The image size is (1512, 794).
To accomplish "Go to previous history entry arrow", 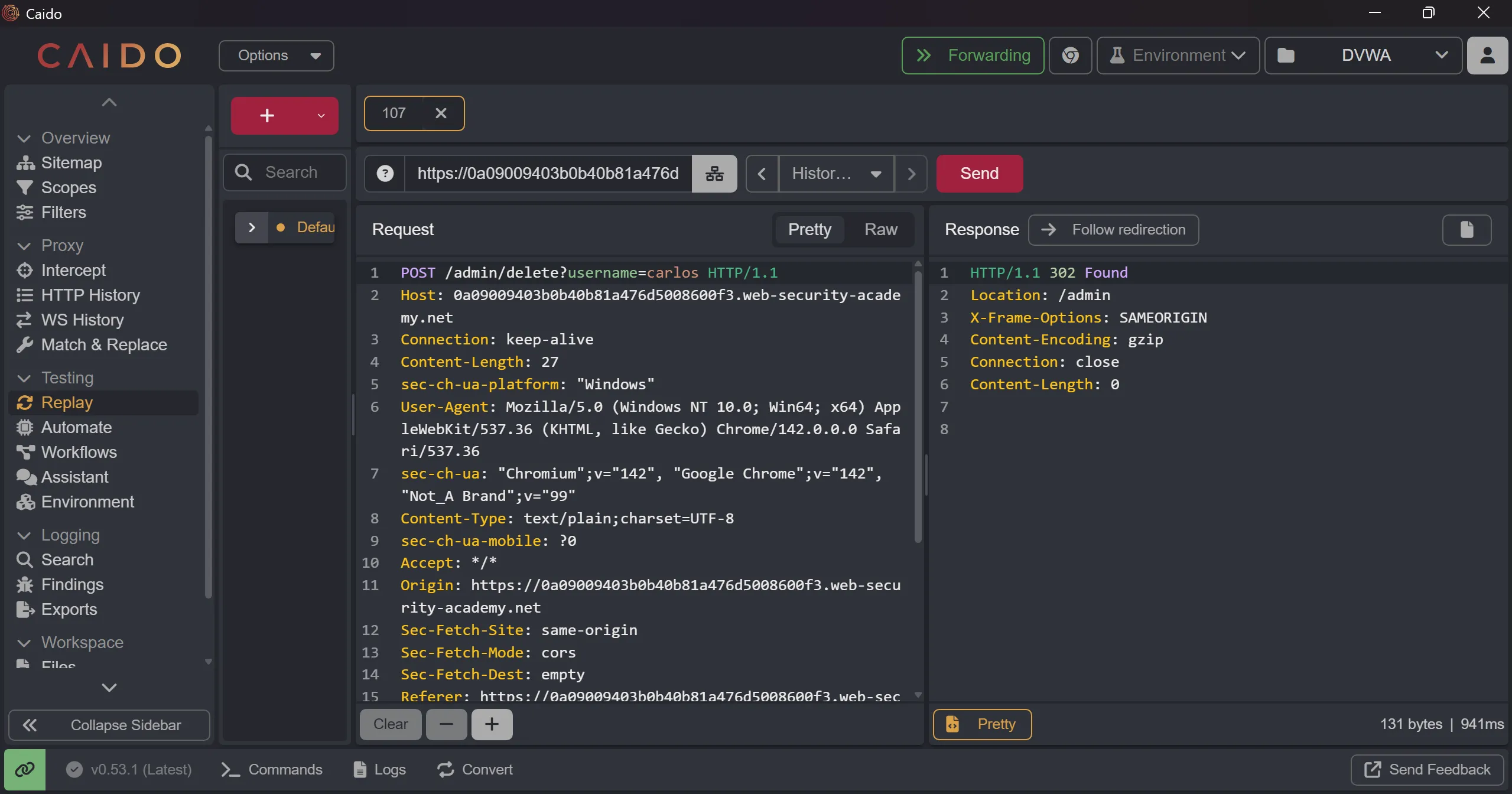I will [x=762, y=174].
